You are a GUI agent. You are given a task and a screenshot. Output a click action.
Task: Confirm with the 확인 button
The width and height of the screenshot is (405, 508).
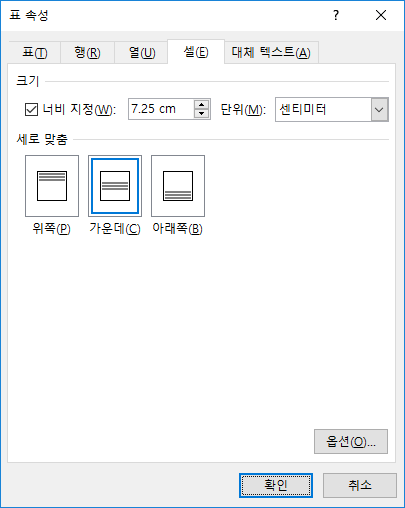[x=276, y=485]
